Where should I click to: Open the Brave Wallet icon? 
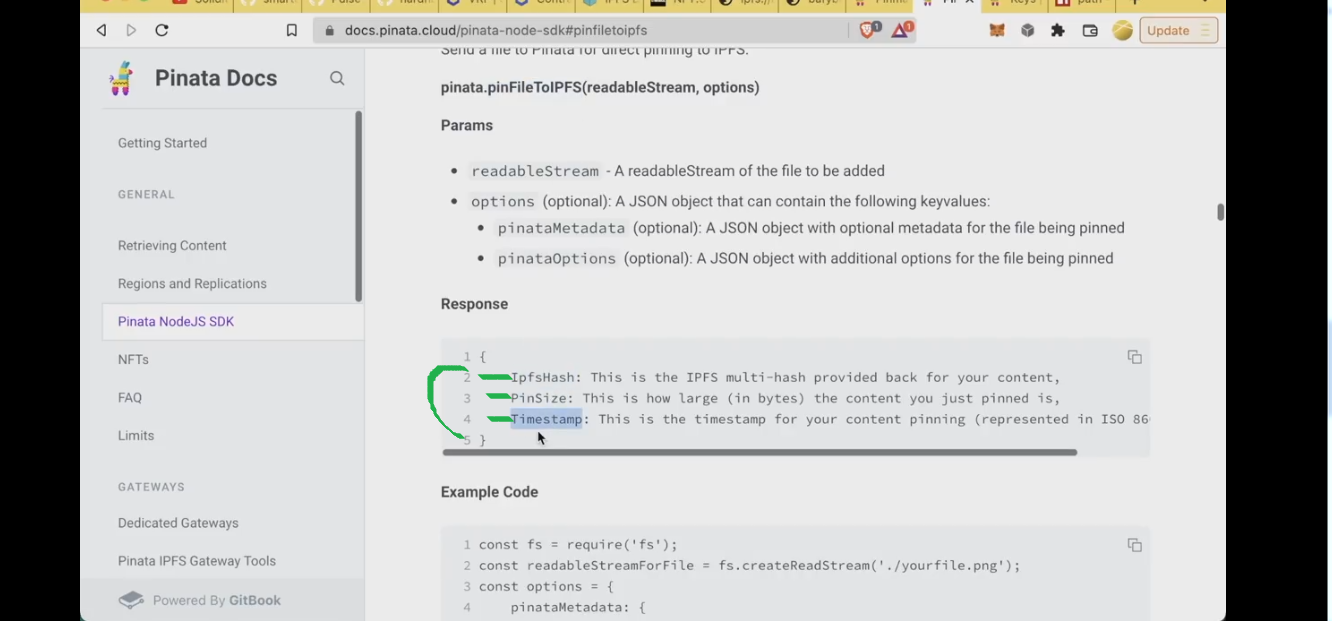(x=1090, y=31)
